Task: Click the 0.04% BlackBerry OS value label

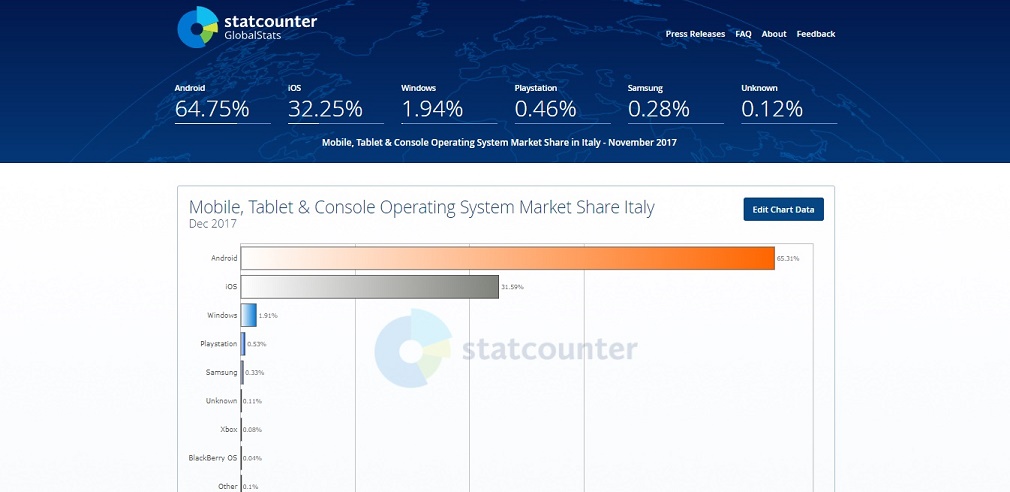Action: (252, 458)
